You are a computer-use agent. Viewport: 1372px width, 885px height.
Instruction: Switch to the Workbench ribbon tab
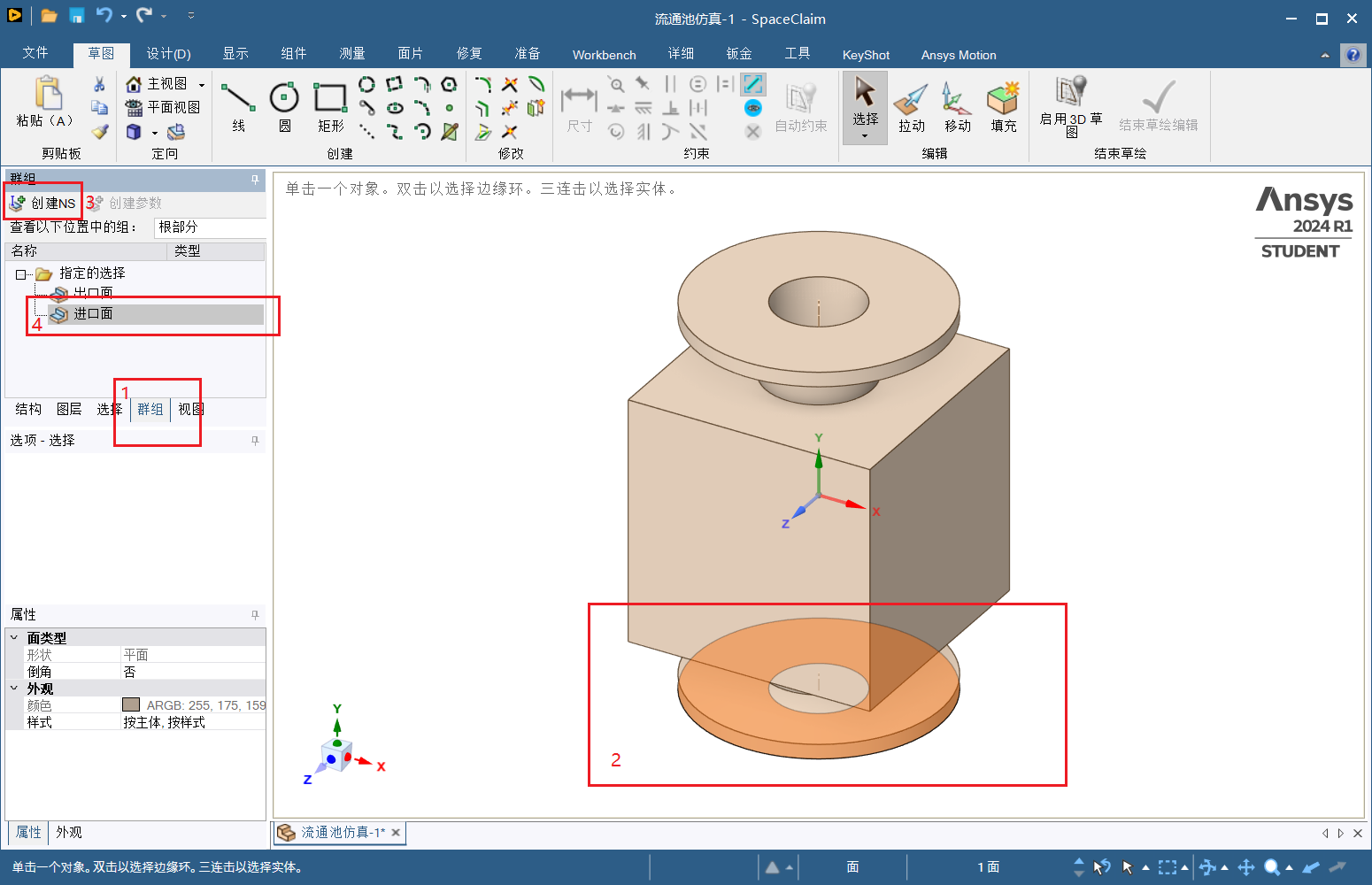(604, 54)
